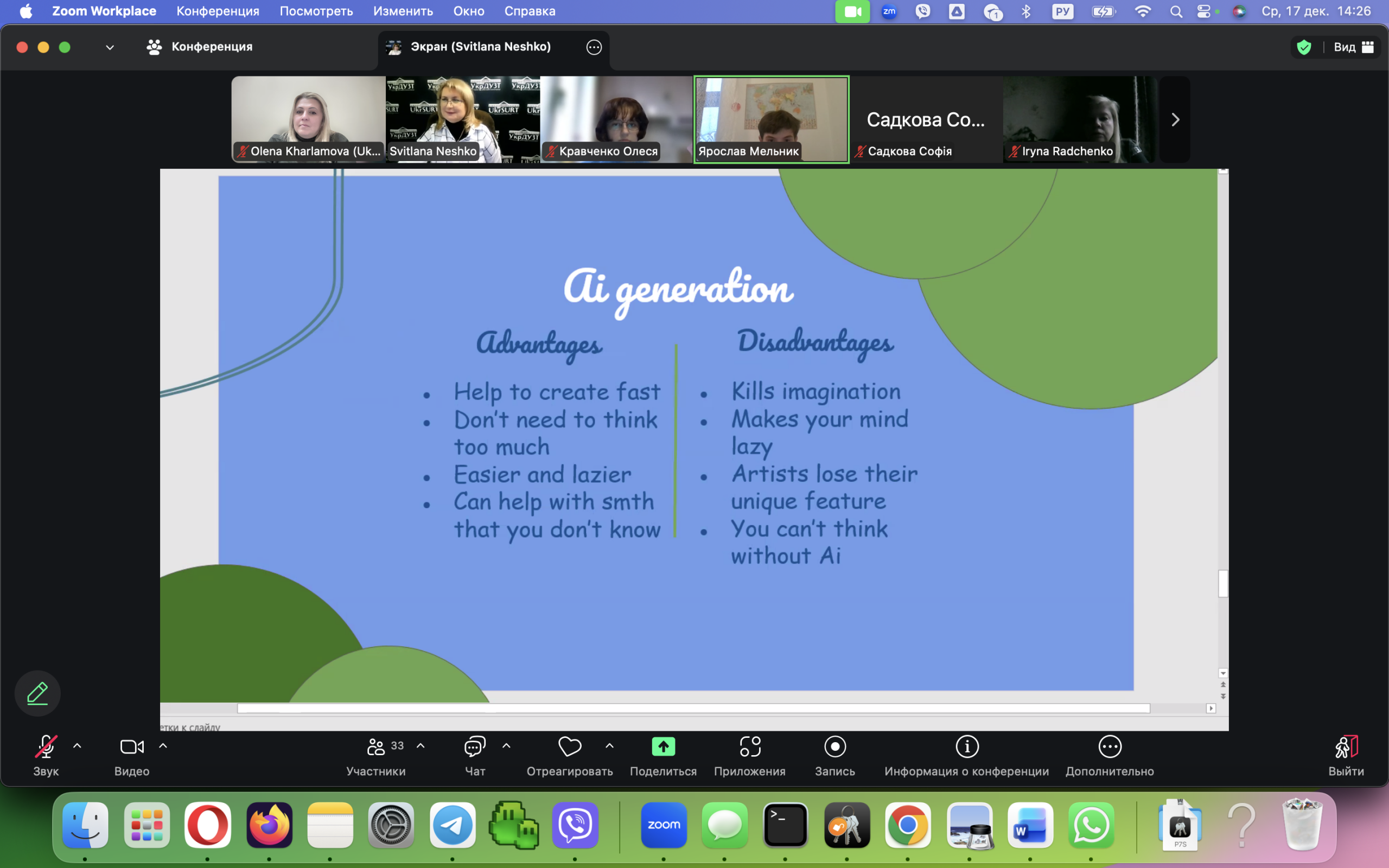
Task: Open the Chat panel
Action: (x=475, y=747)
